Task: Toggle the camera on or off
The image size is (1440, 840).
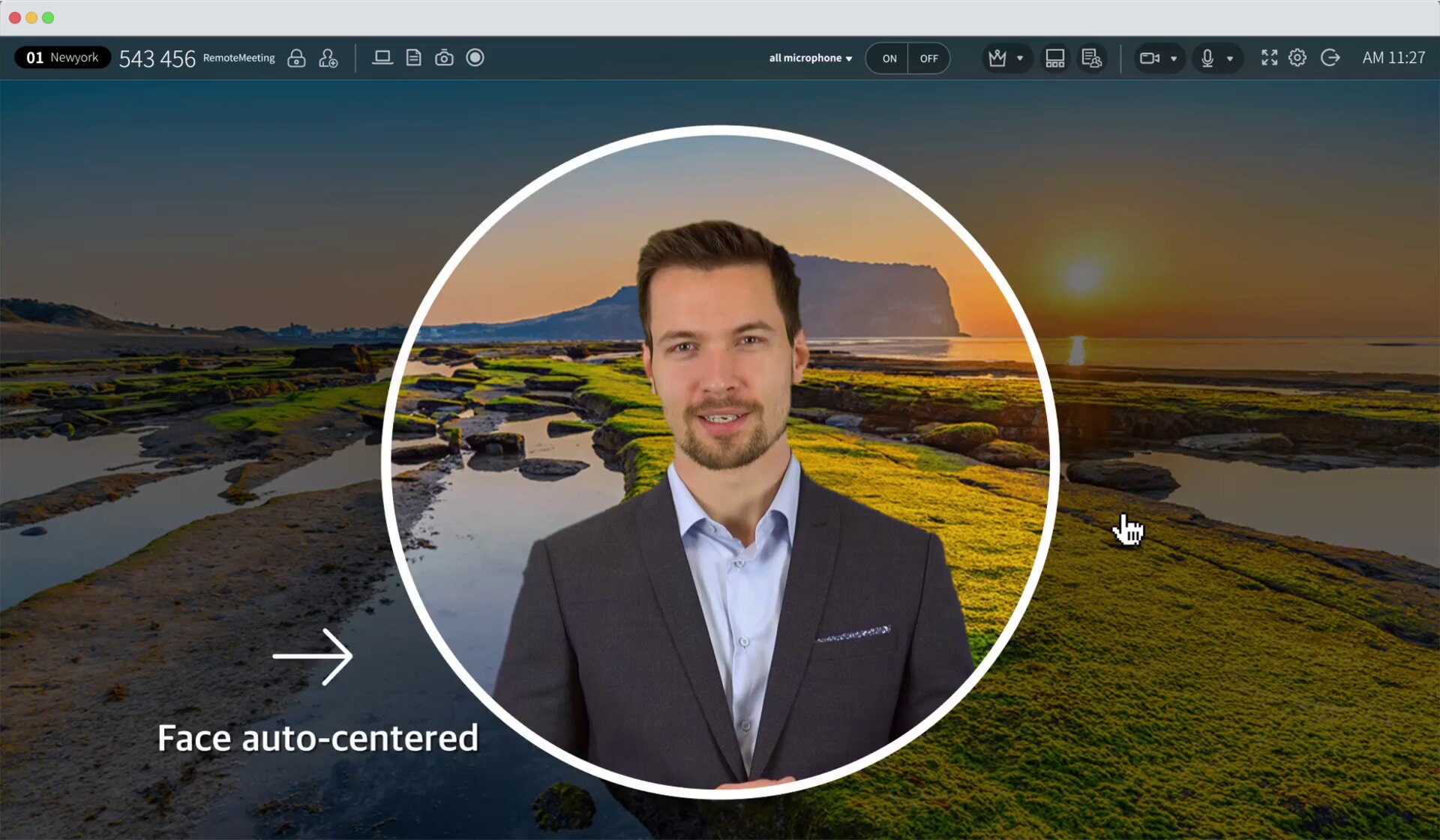Action: [1149, 58]
